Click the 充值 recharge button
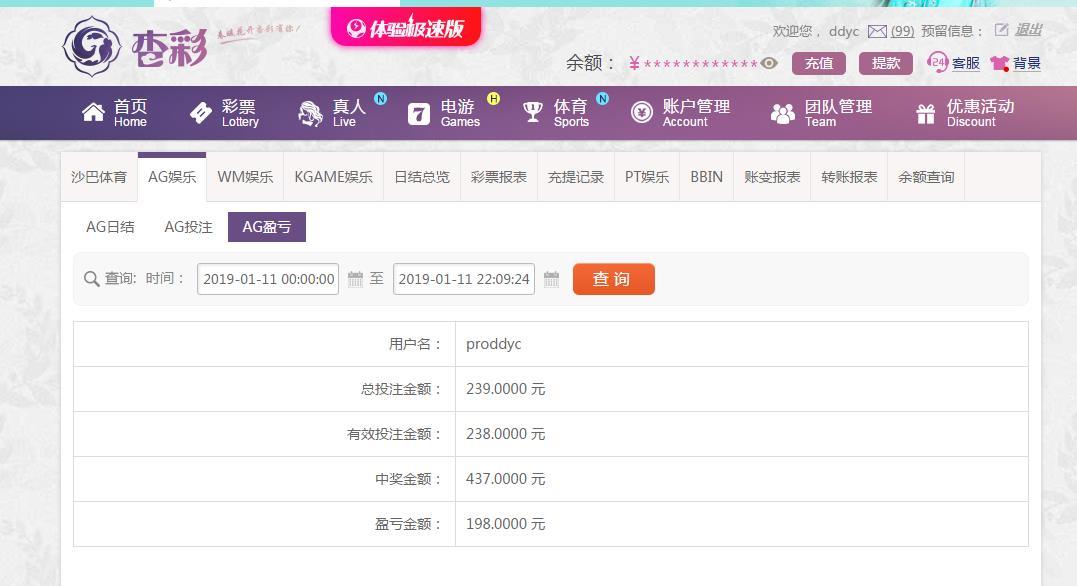Image resolution: width=1077 pixels, height=586 pixels. (819, 63)
